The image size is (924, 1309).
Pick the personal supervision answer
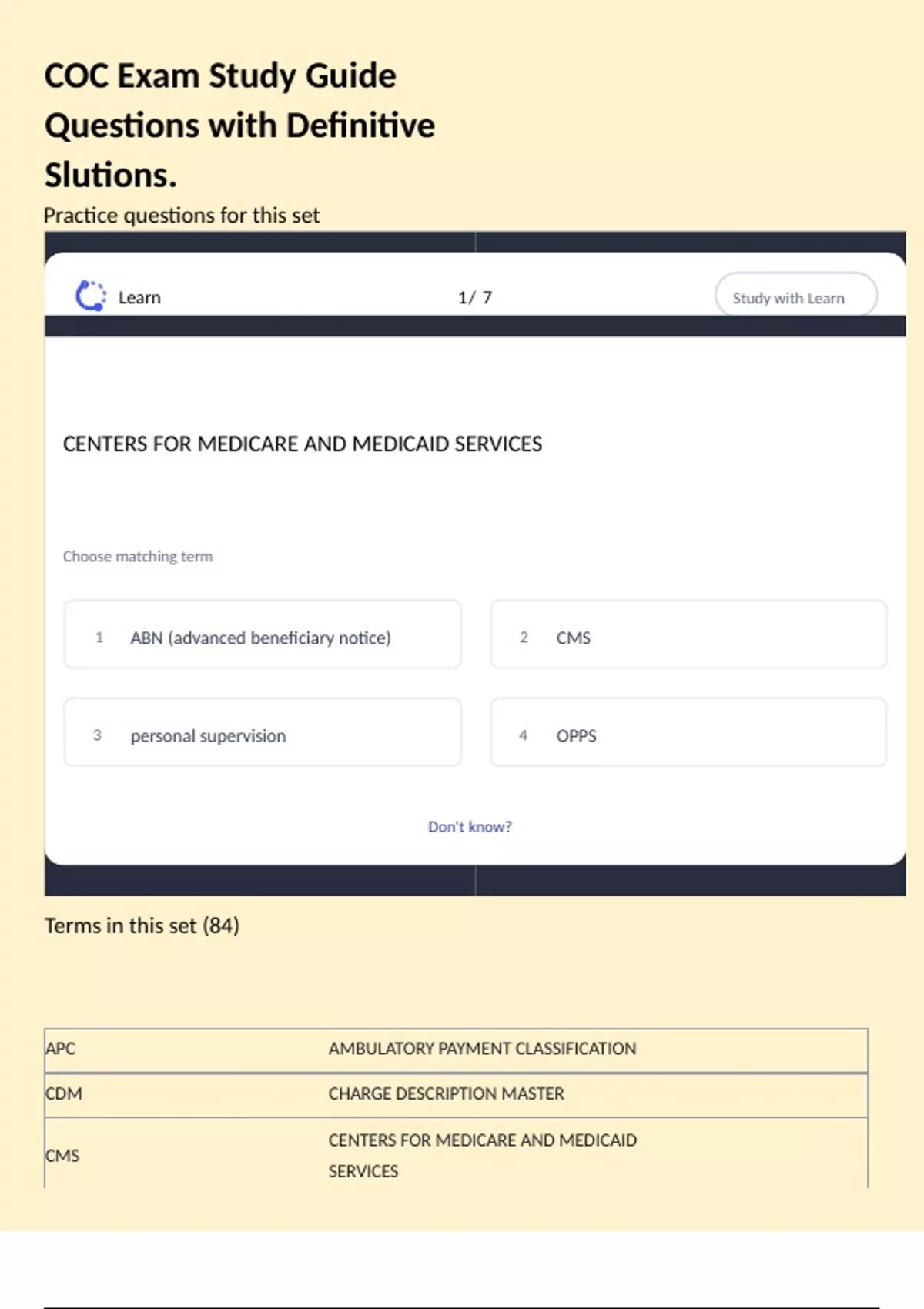[262, 734]
